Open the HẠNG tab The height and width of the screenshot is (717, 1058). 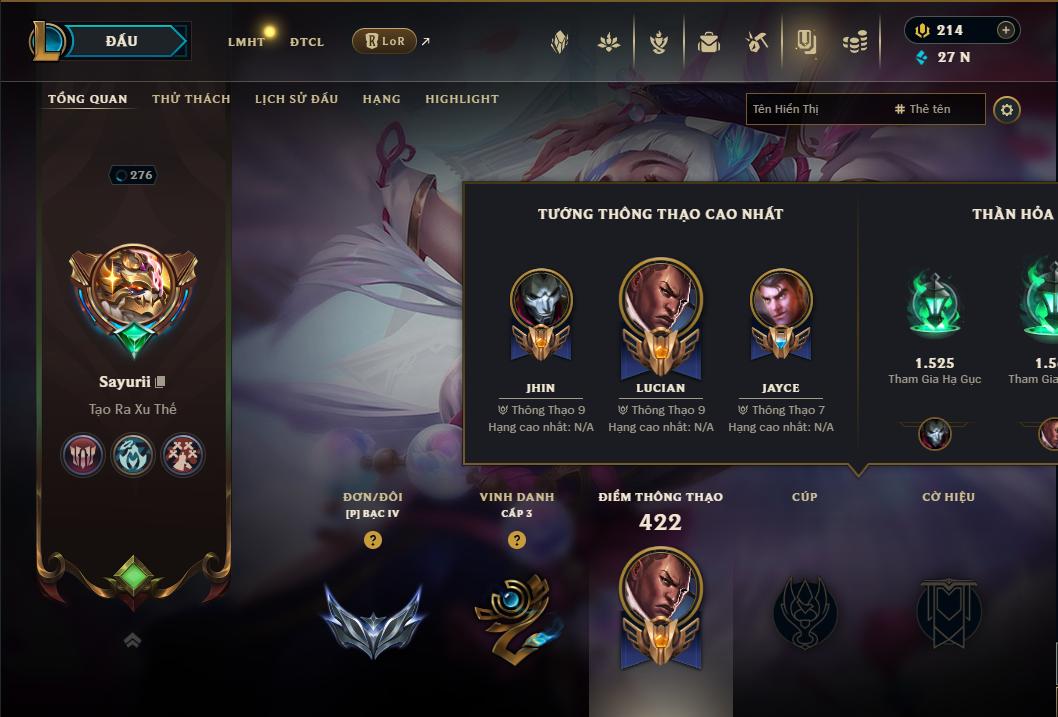point(381,99)
